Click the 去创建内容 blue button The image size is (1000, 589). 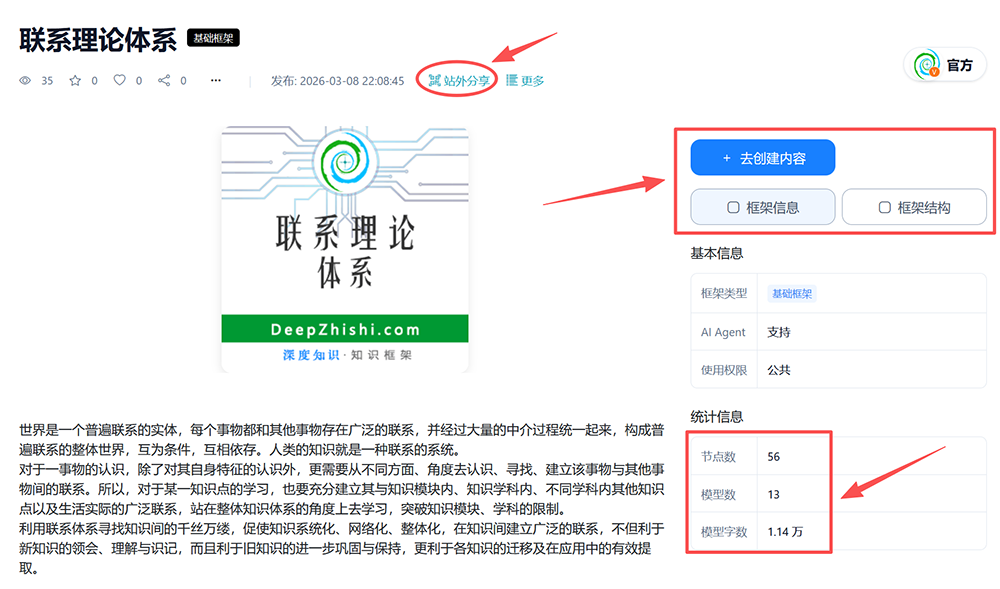763,157
